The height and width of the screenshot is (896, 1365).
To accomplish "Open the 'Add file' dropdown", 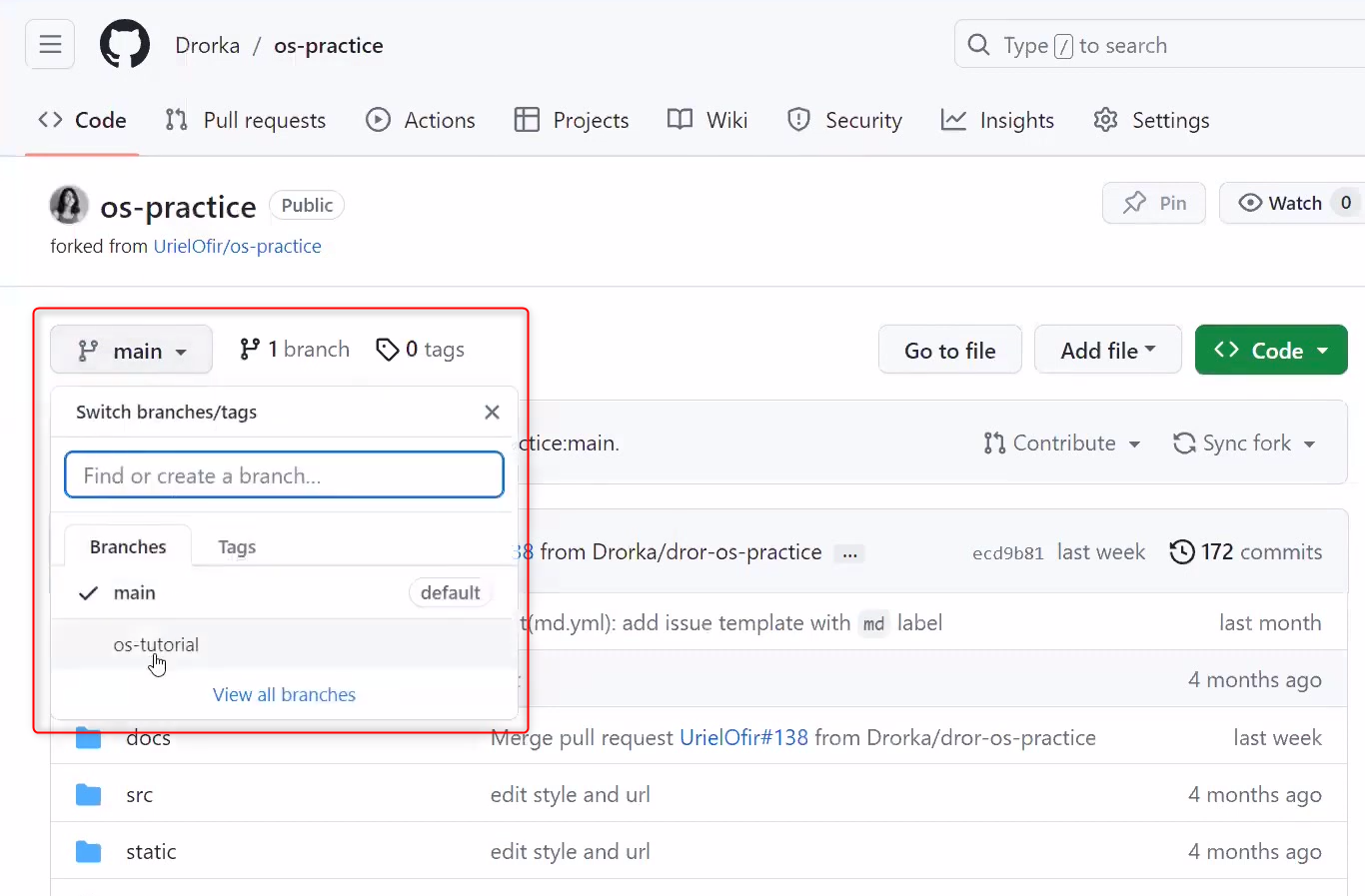I will pos(1108,350).
